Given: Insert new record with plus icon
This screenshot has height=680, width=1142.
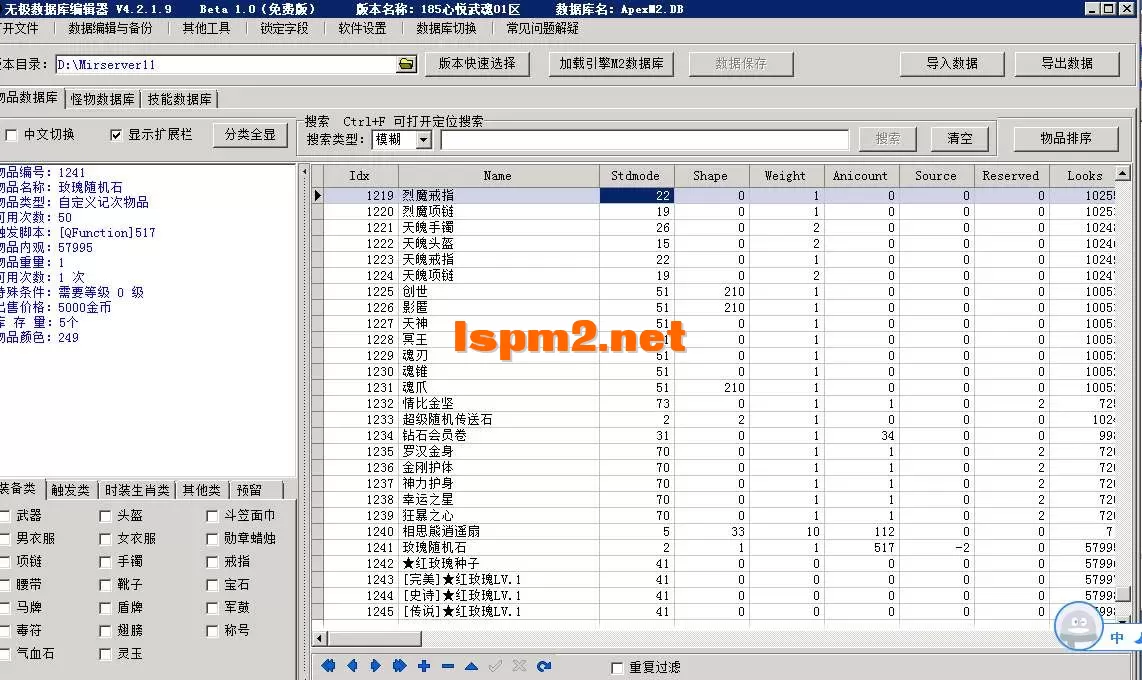Looking at the screenshot, I should click(424, 665).
